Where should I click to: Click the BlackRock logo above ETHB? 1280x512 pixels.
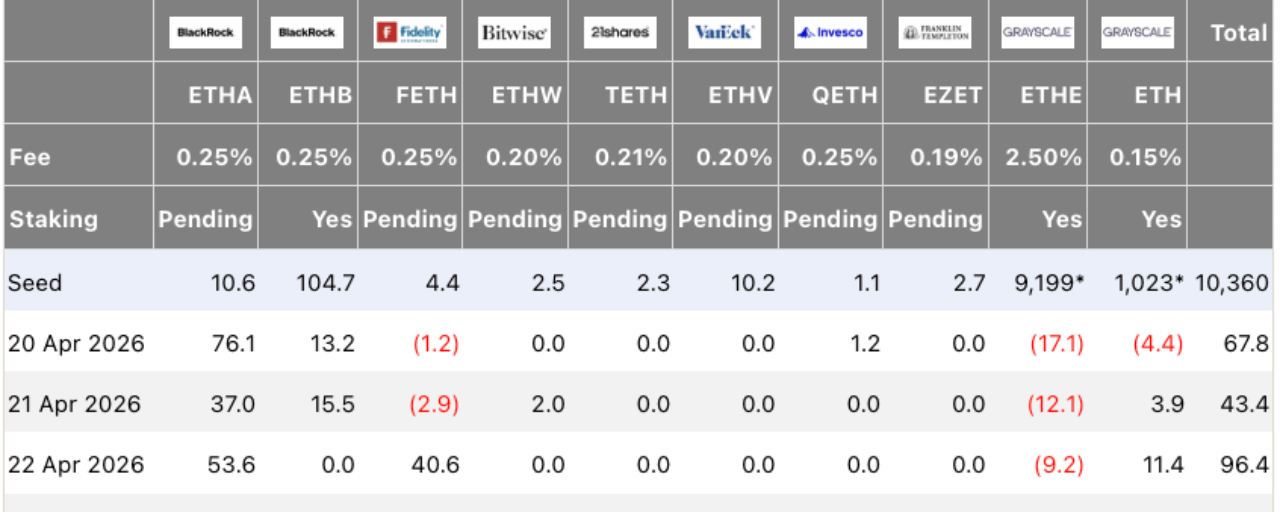click(x=307, y=32)
